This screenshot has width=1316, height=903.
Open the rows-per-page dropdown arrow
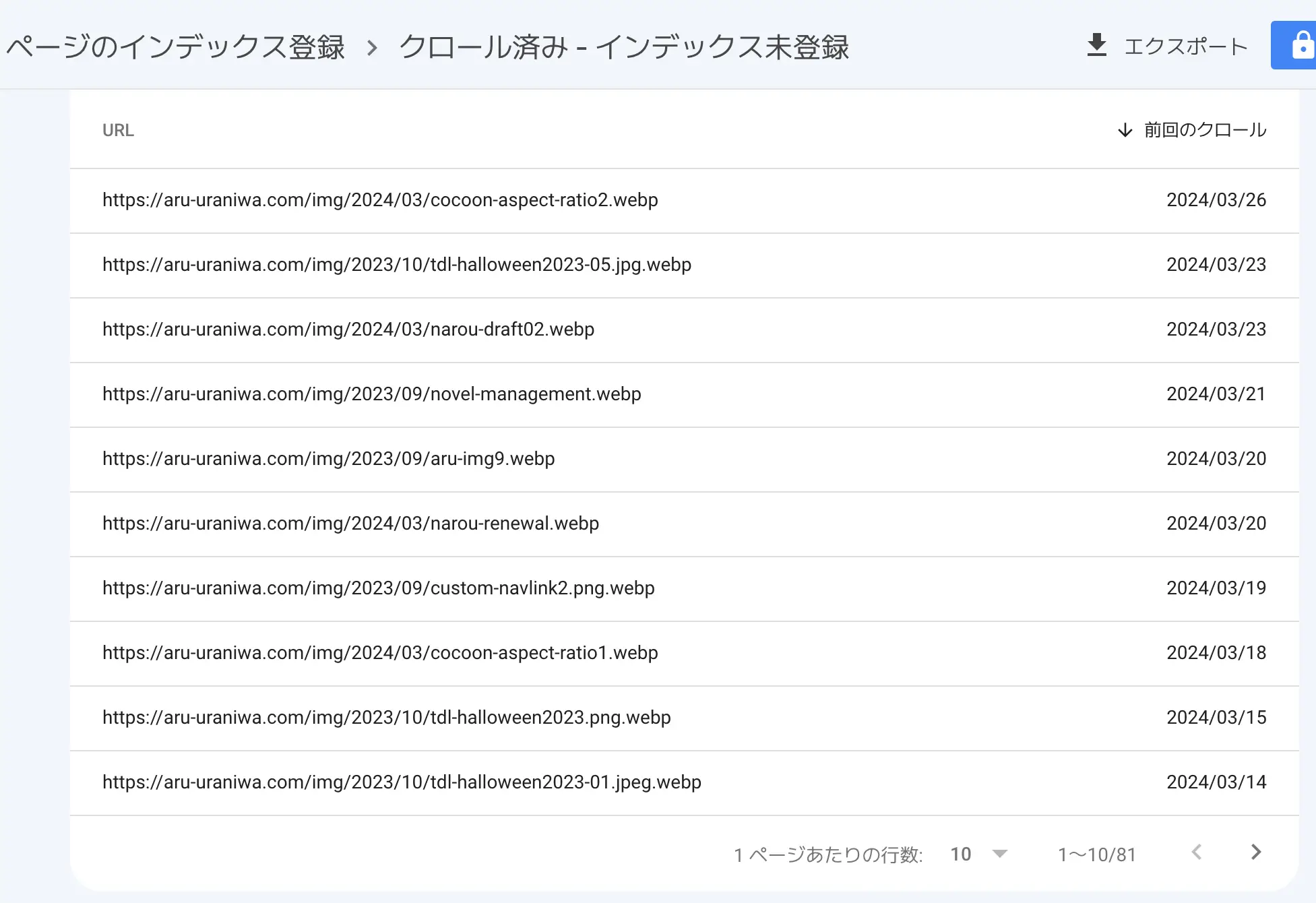(x=1000, y=854)
